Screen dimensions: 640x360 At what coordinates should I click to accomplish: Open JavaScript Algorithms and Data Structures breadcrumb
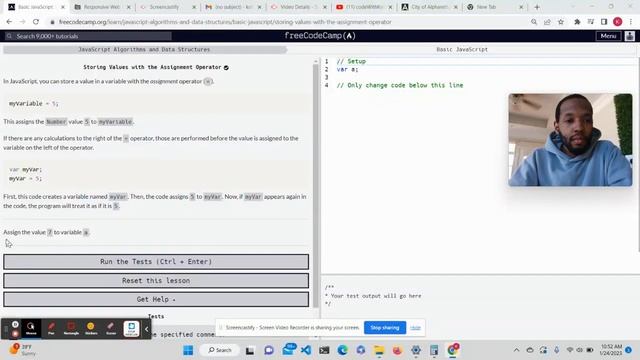point(144,49)
